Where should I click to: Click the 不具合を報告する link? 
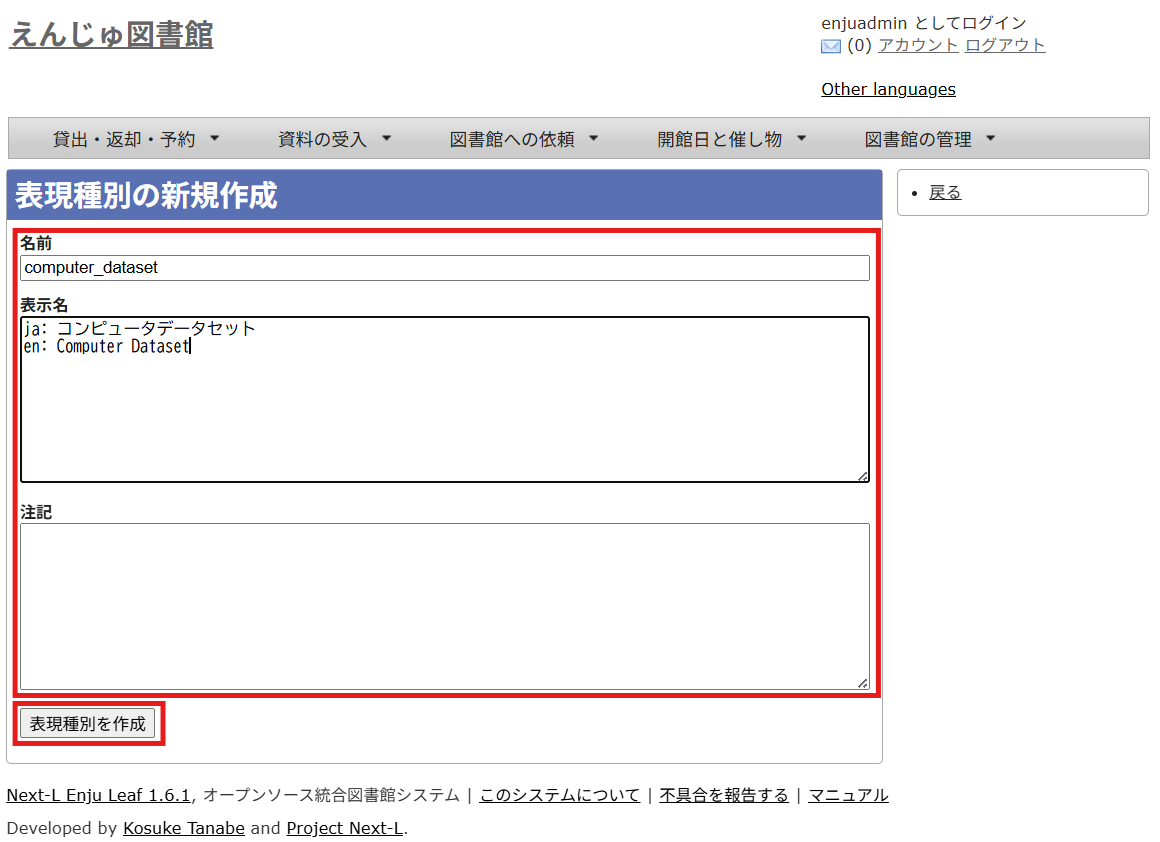724,795
